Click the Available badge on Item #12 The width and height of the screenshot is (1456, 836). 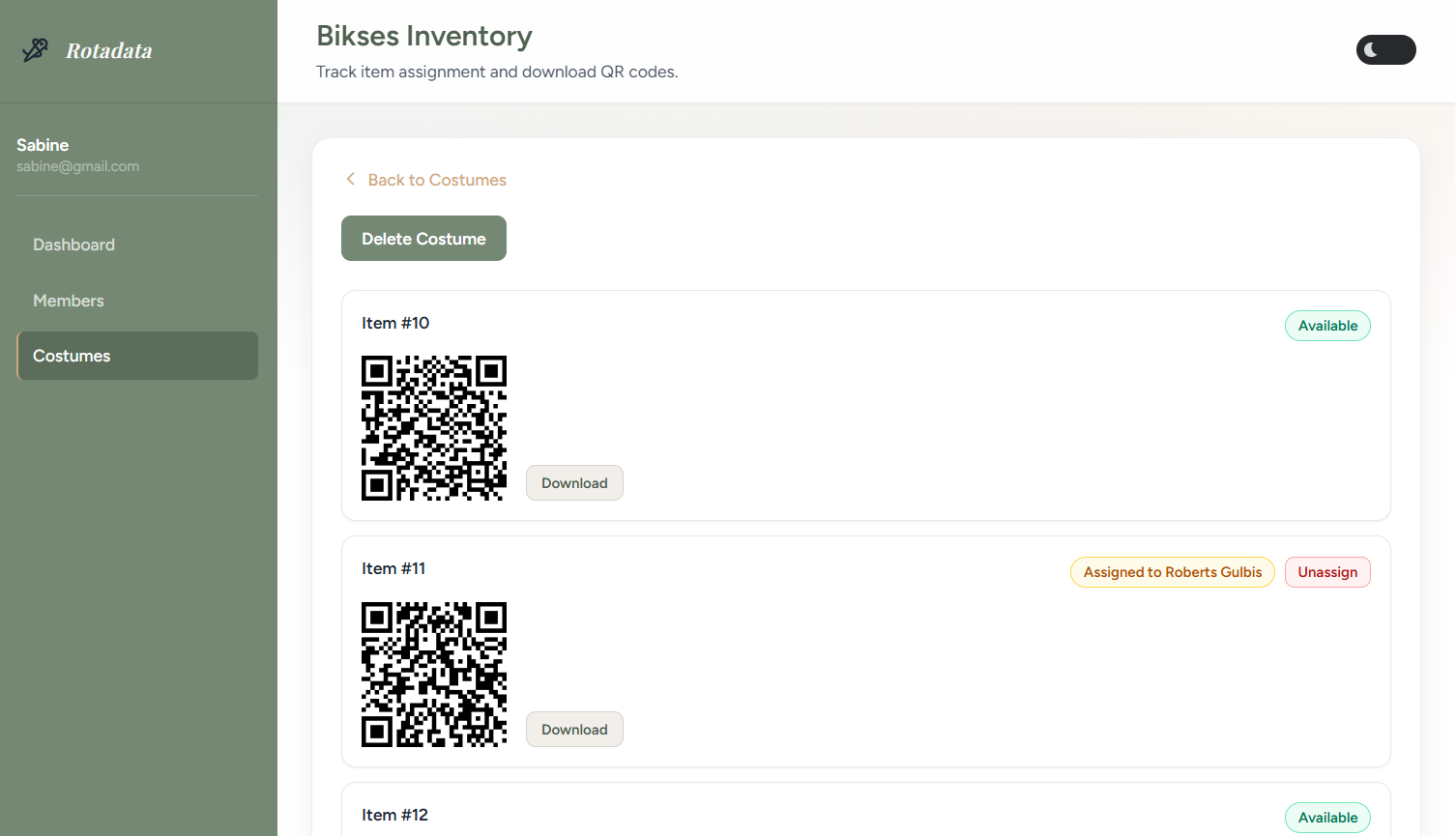(x=1327, y=818)
